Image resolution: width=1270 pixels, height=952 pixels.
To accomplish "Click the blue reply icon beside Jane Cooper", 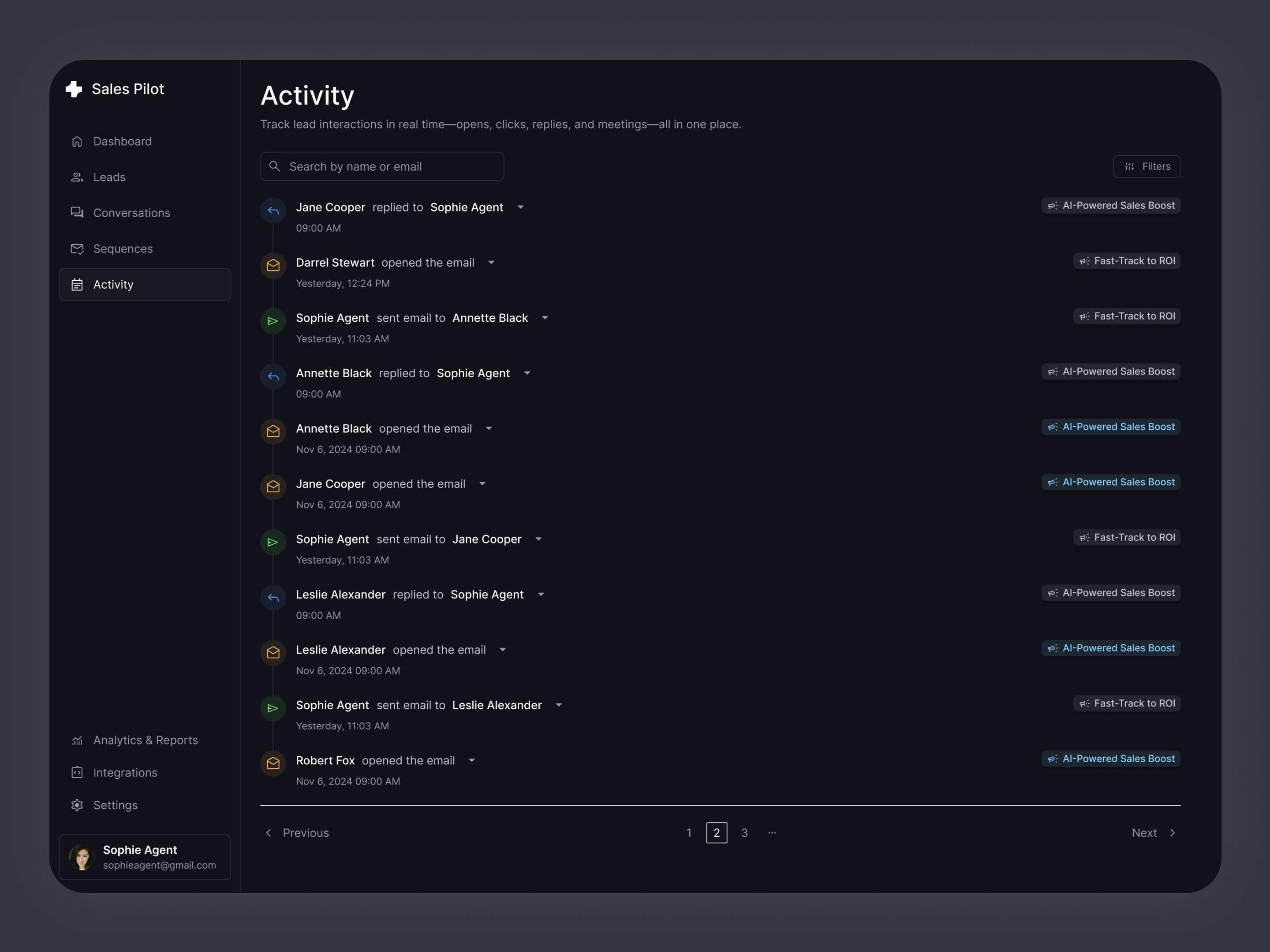I will point(273,211).
